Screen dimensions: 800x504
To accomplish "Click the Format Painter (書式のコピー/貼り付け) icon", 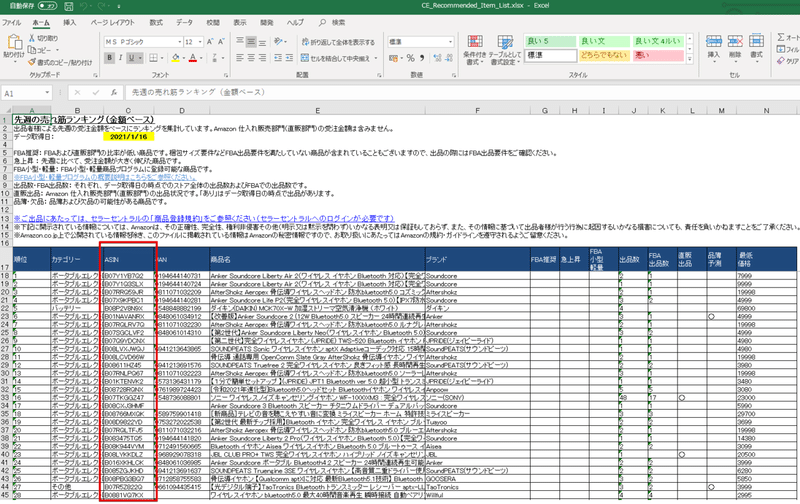I will pyautogui.click(x=32, y=62).
